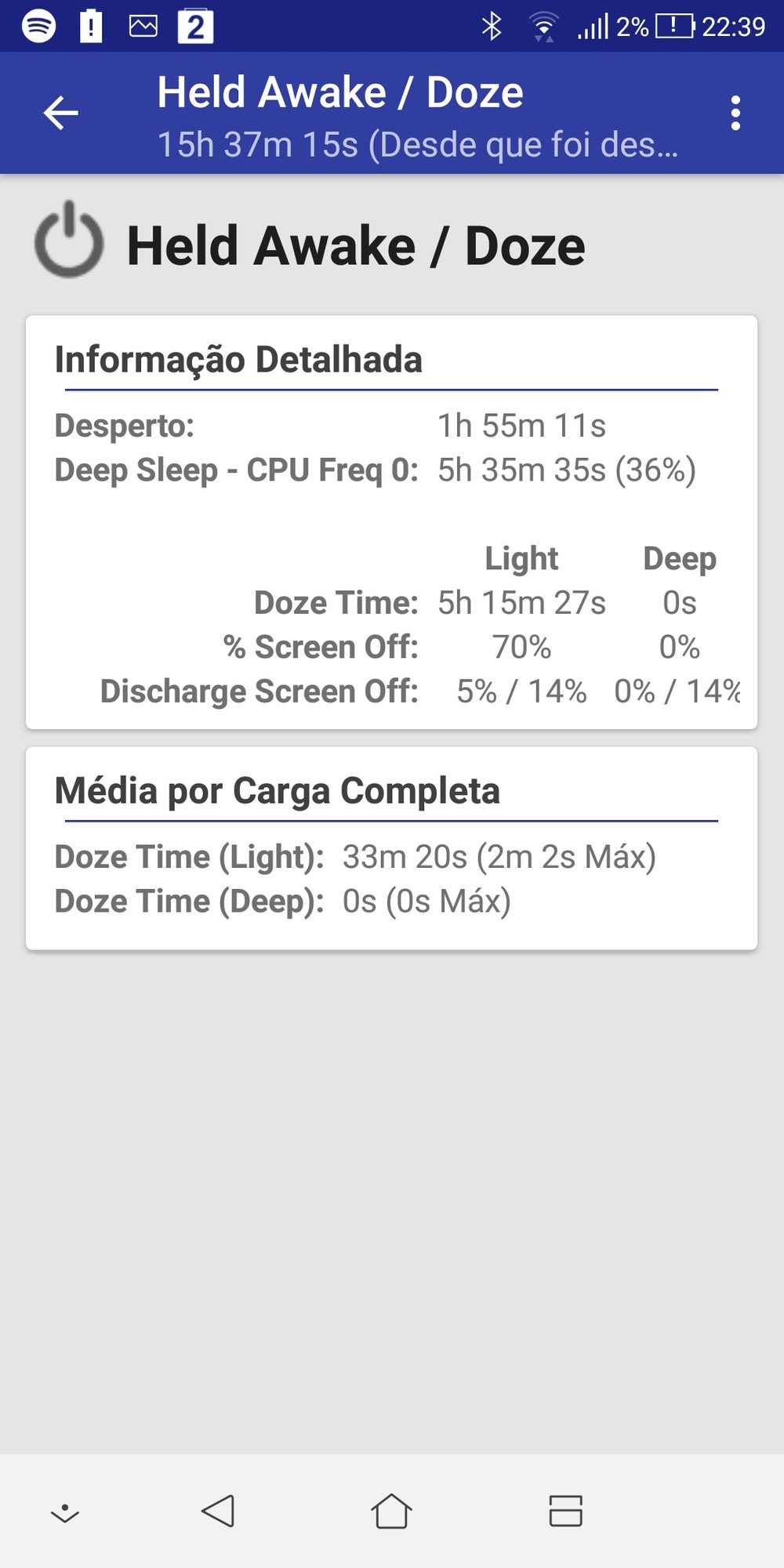Tap the low battery indicator icon

click(674, 27)
